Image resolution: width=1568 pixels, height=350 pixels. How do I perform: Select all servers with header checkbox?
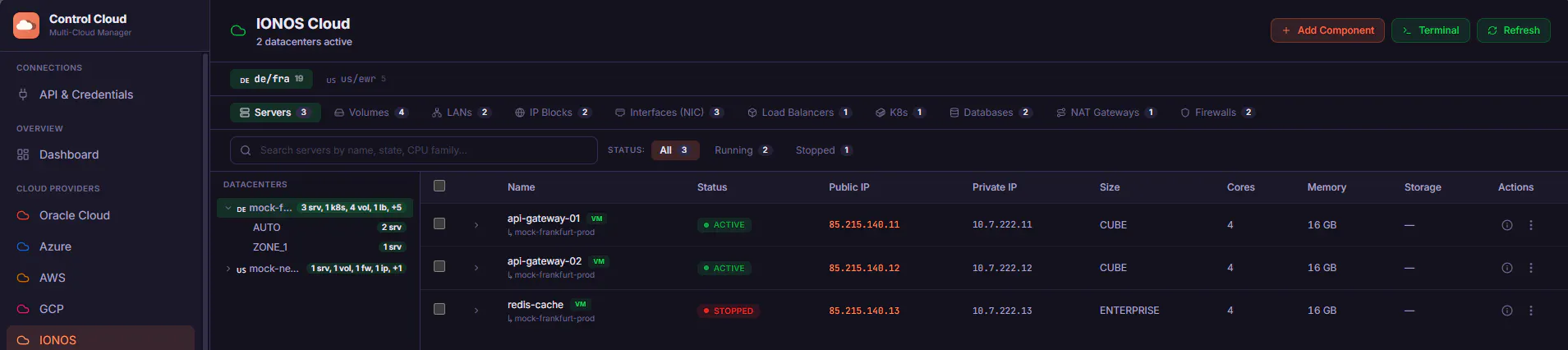(439, 186)
